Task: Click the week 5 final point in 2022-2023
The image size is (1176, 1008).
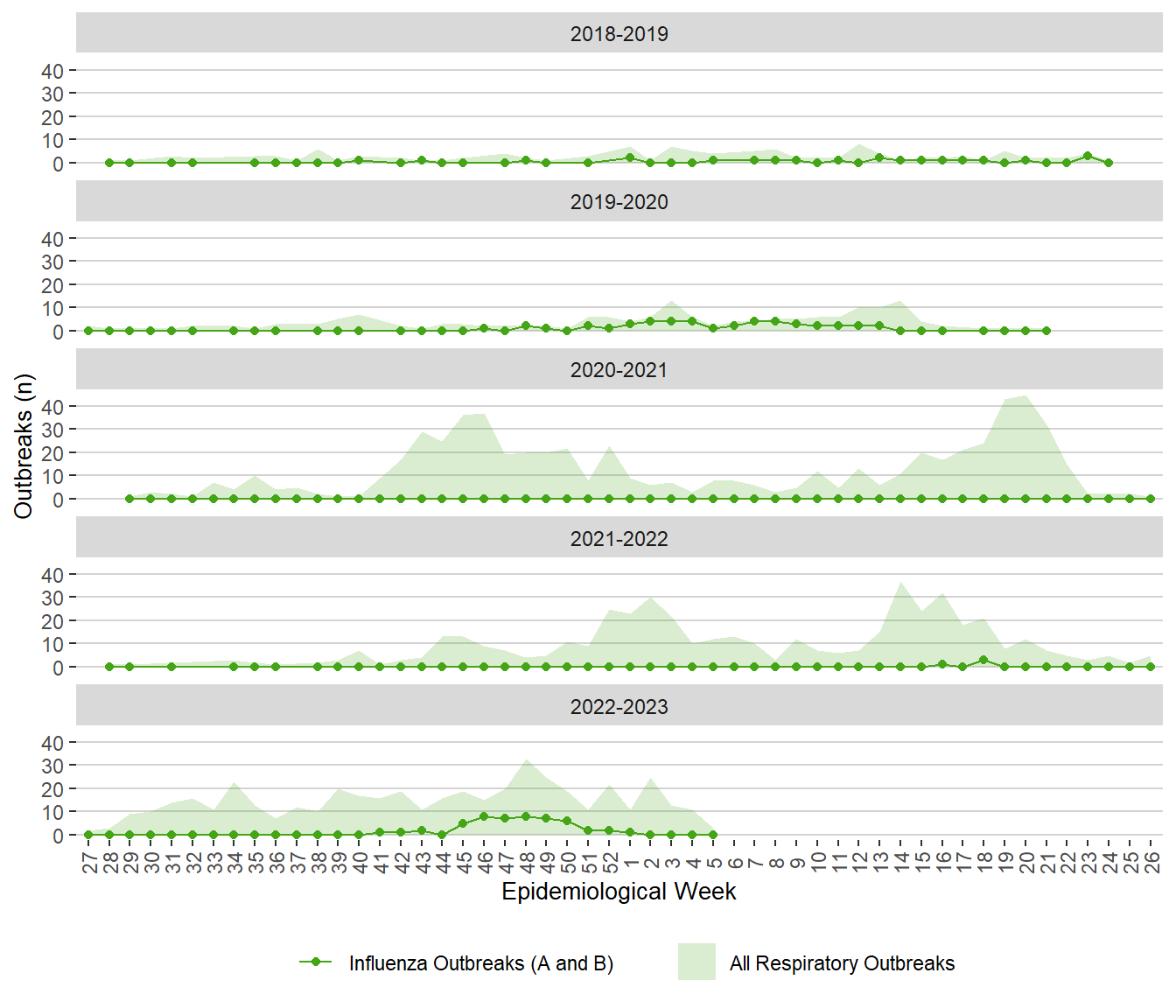Action: [713, 835]
